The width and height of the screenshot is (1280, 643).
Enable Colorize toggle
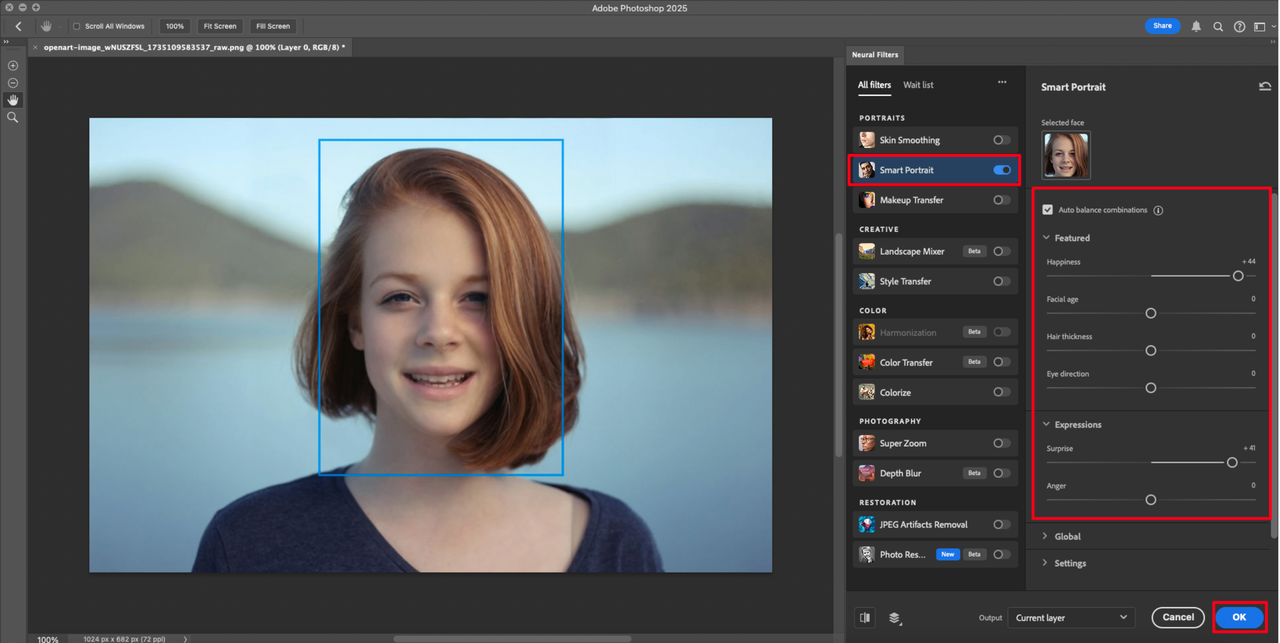1002,392
